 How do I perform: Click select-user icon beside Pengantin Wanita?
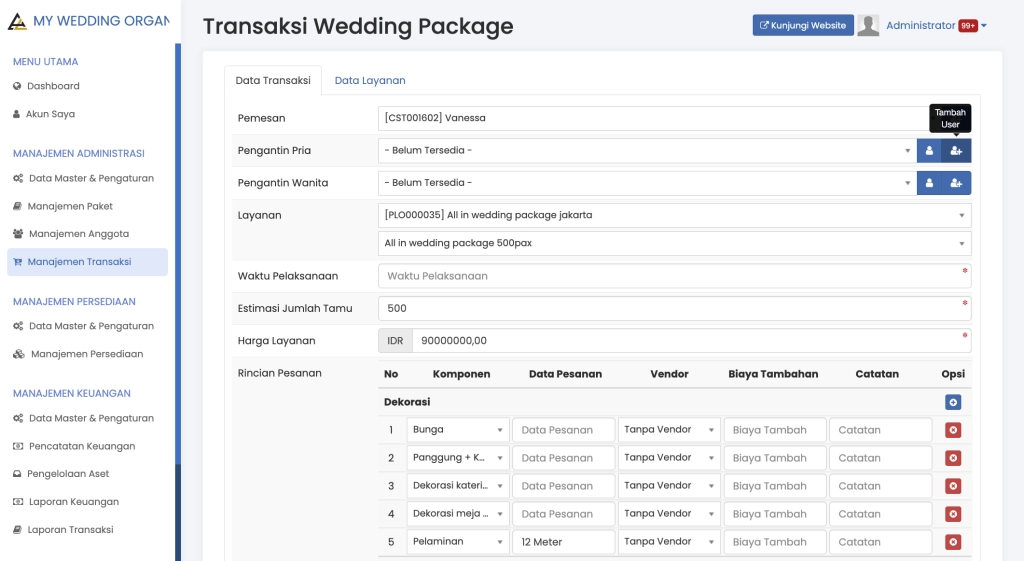pyautogui.click(x=929, y=183)
